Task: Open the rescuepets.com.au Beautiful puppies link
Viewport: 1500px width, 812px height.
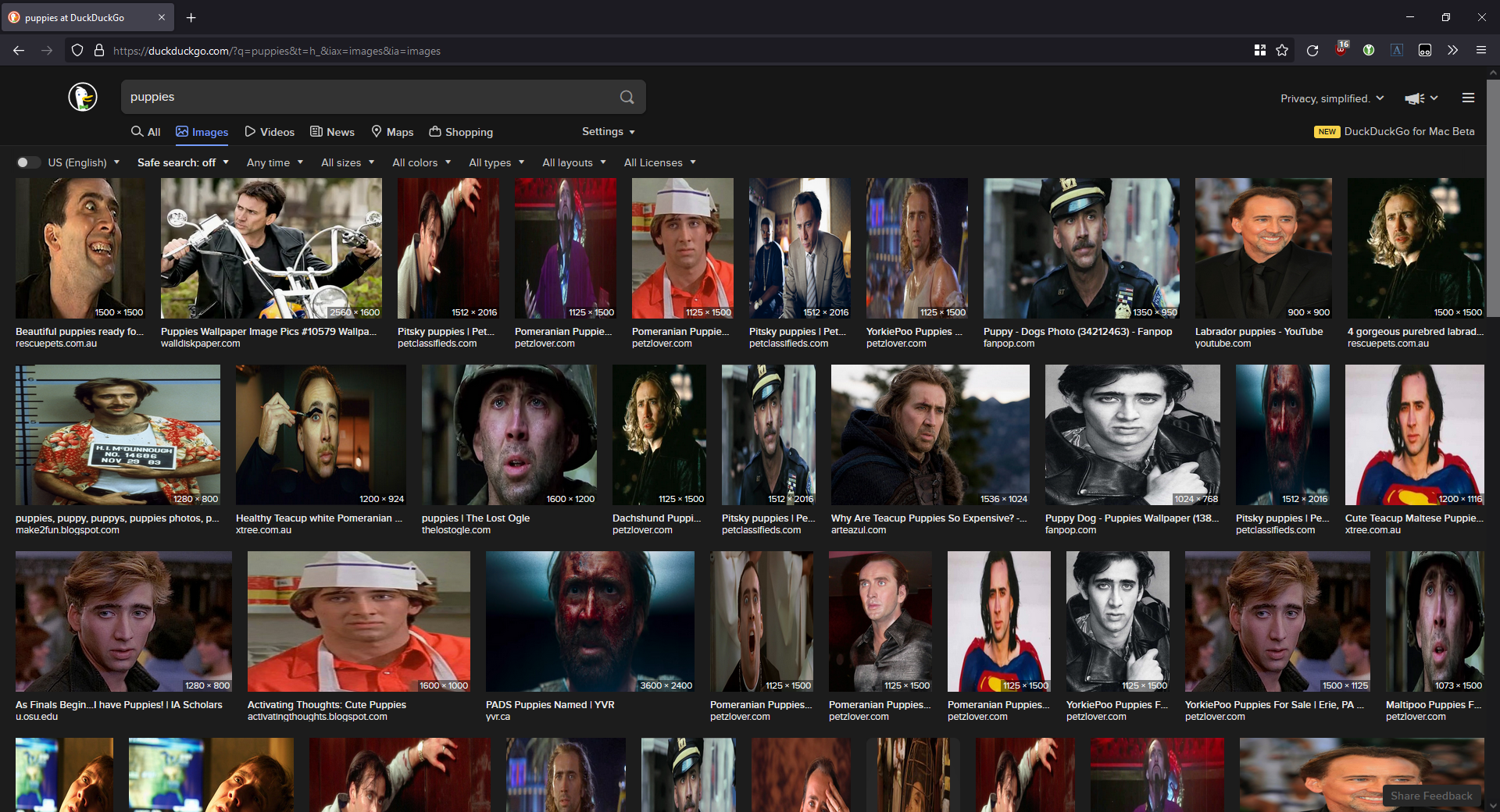Action: pos(80,331)
